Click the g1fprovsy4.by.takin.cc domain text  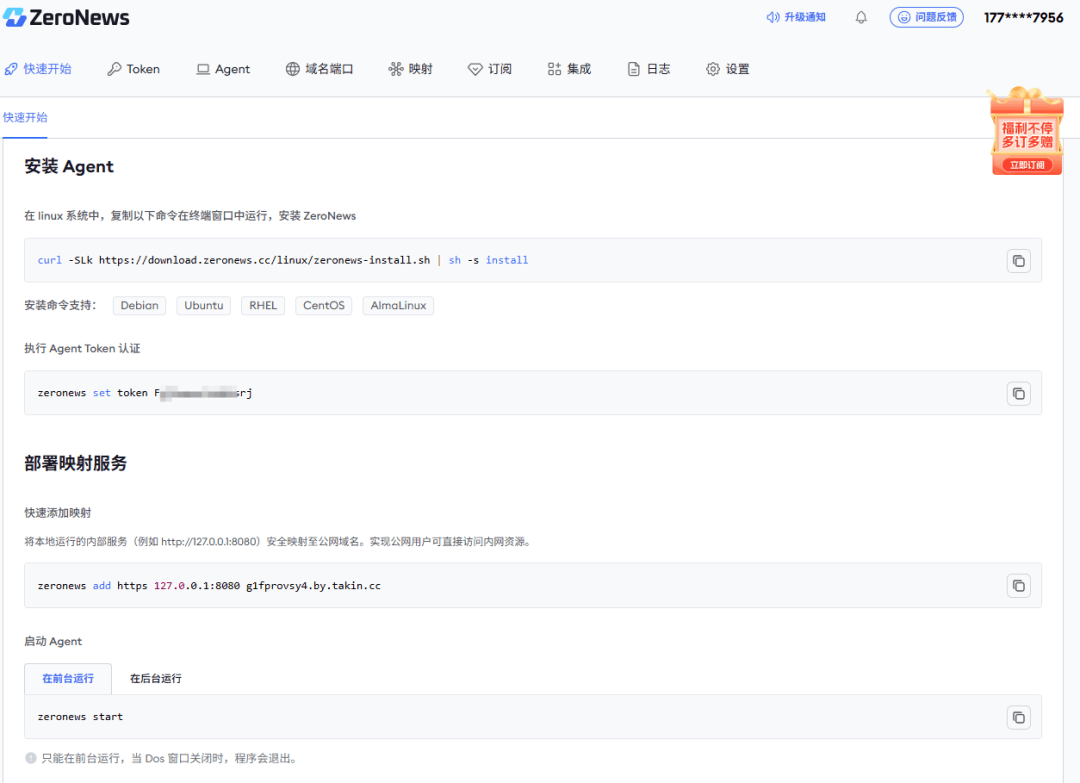tap(313, 586)
